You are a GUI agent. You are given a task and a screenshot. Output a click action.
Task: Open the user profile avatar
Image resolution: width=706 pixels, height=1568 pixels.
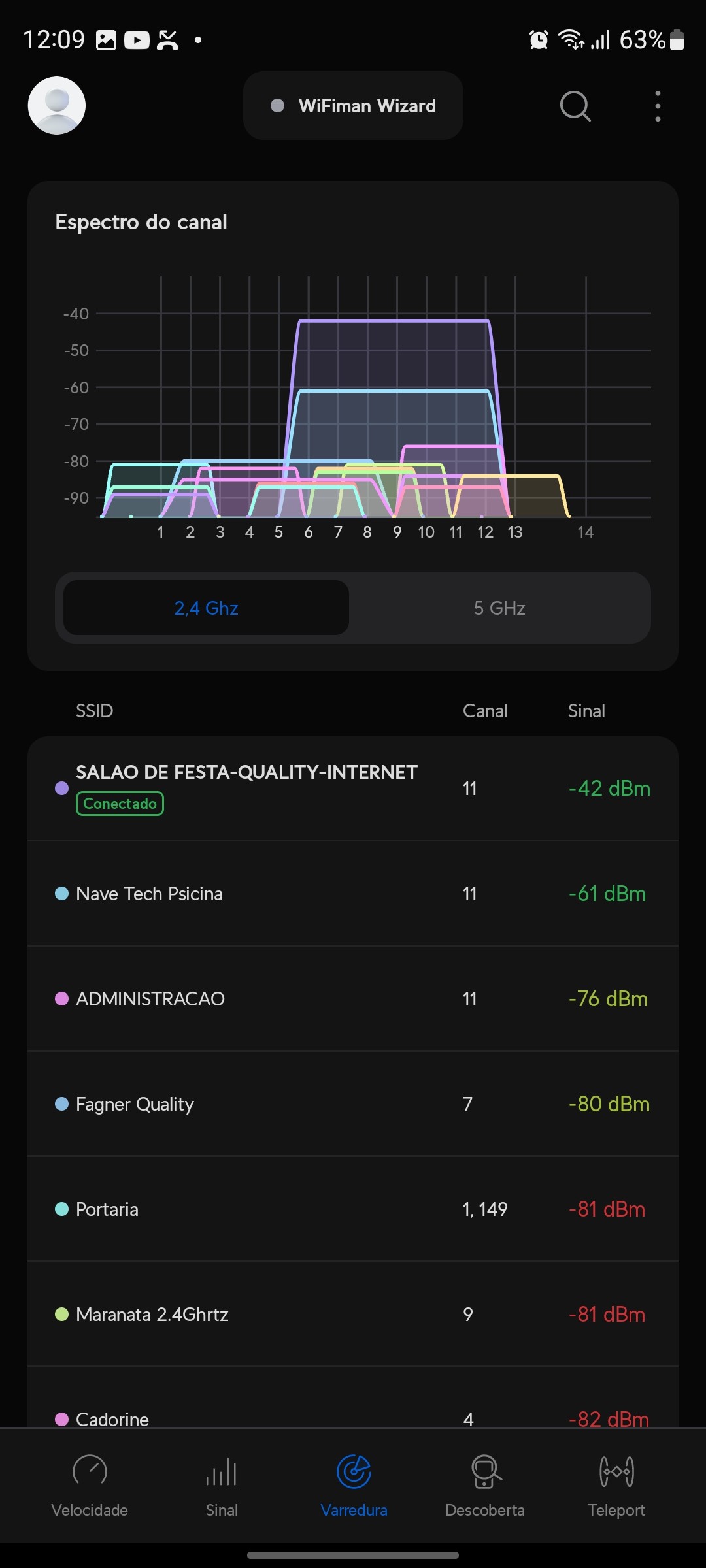point(57,106)
